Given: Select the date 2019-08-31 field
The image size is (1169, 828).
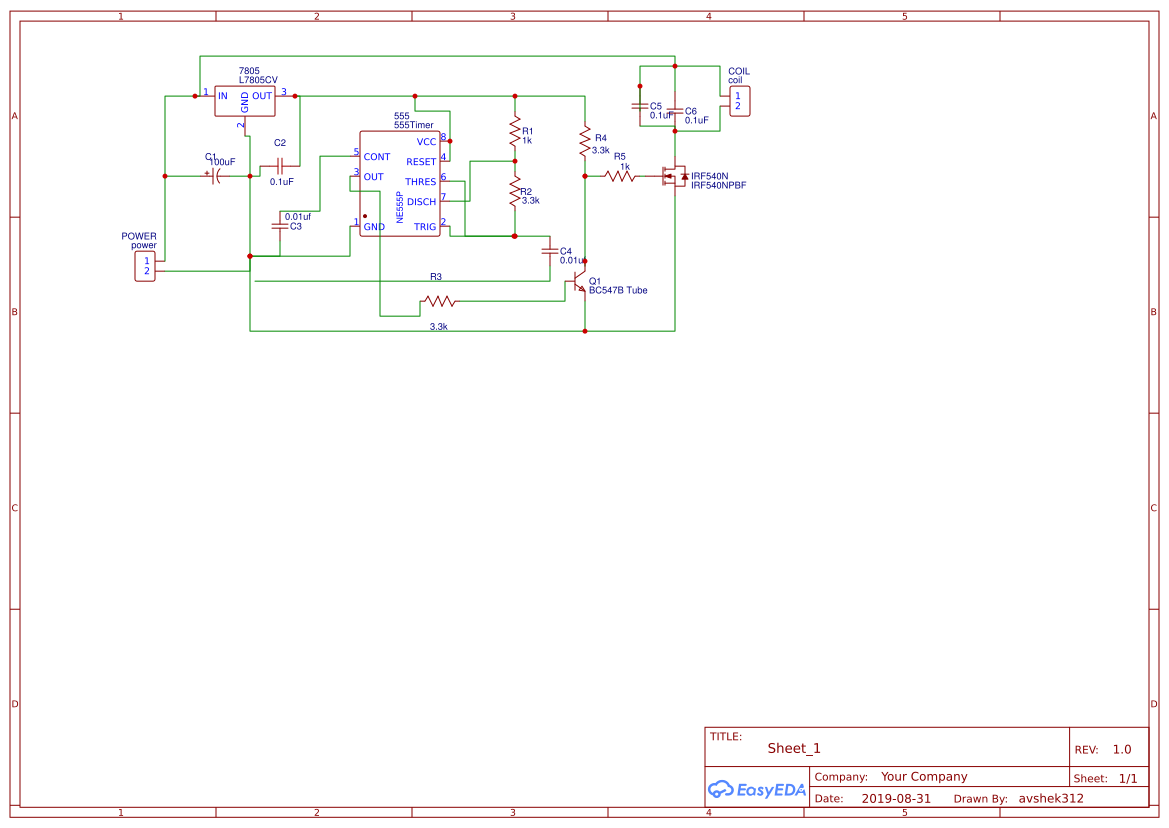Looking at the screenshot, I should [x=898, y=798].
